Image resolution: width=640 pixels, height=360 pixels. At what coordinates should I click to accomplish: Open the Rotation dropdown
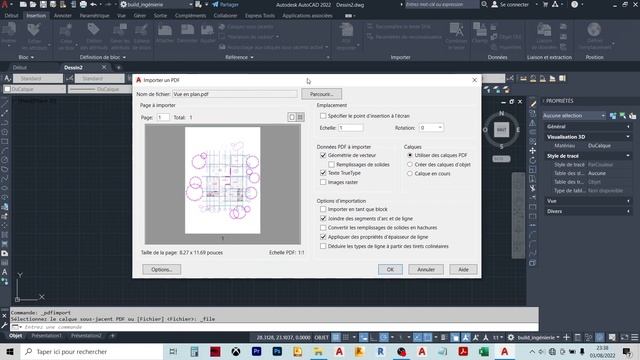point(431,128)
